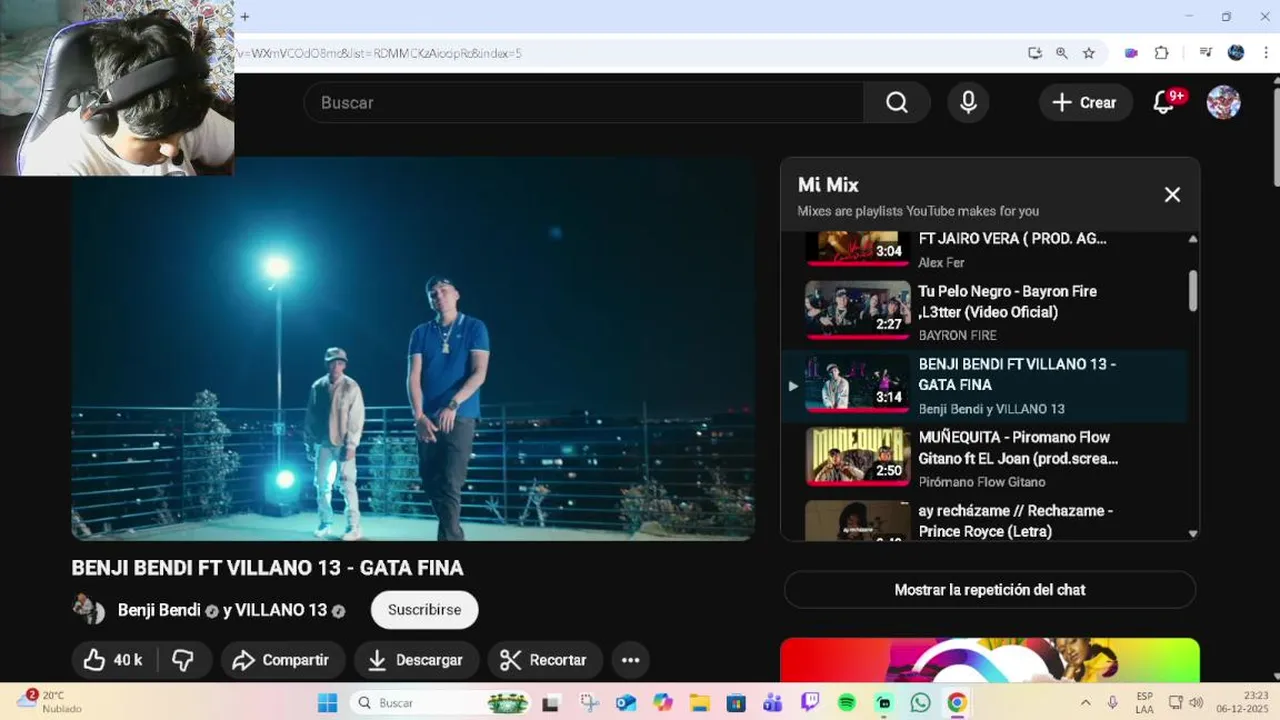
Task: Click the Alex Fer channel name
Action: point(941,262)
